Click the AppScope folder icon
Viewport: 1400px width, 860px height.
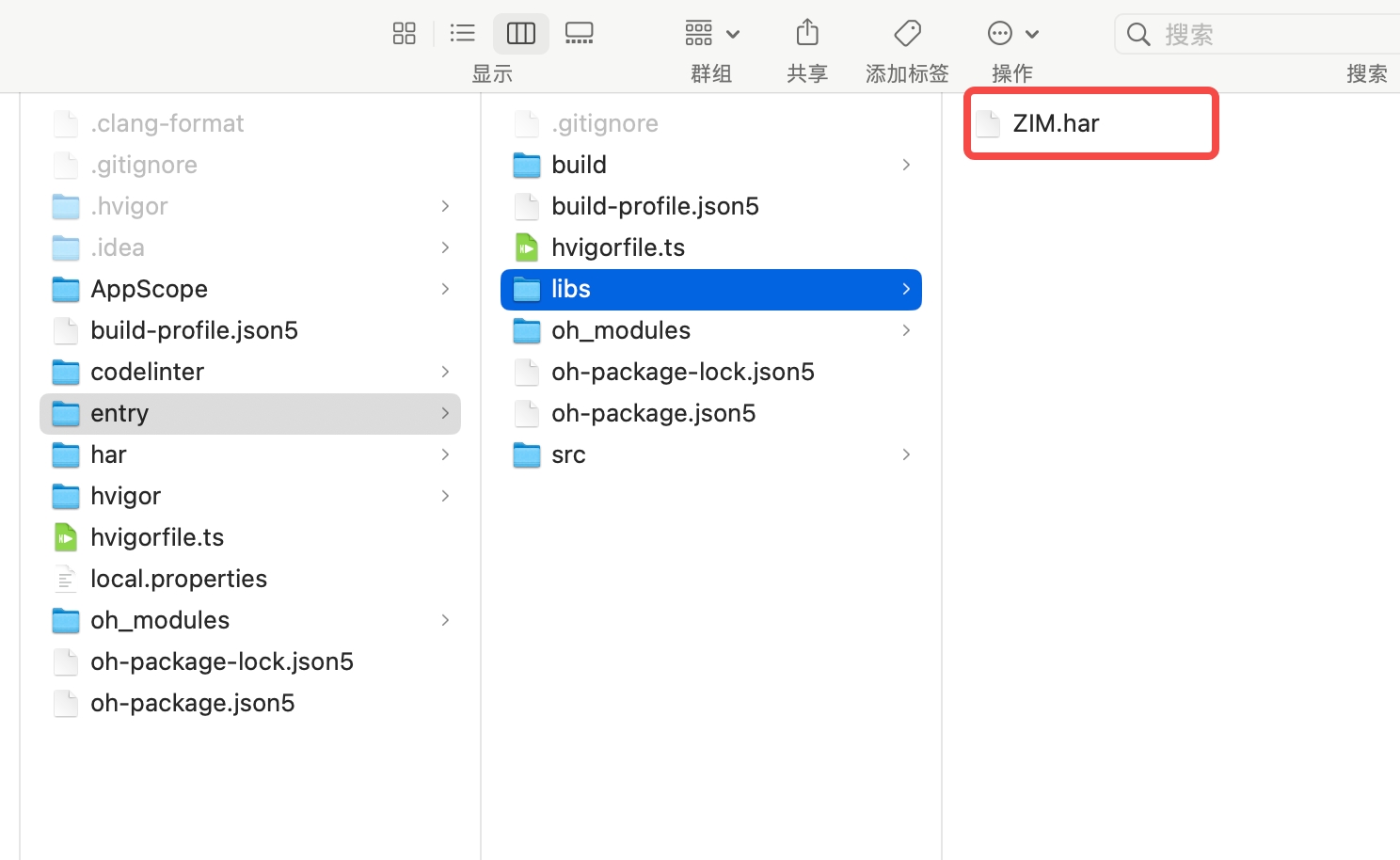66,289
